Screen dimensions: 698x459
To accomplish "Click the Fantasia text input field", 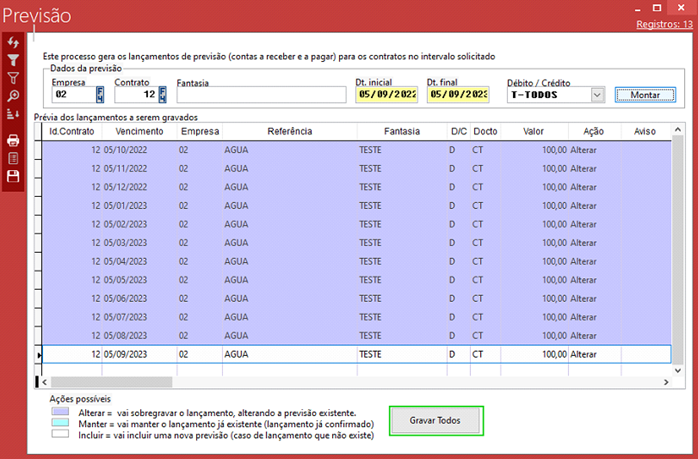I will coord(261,95).
